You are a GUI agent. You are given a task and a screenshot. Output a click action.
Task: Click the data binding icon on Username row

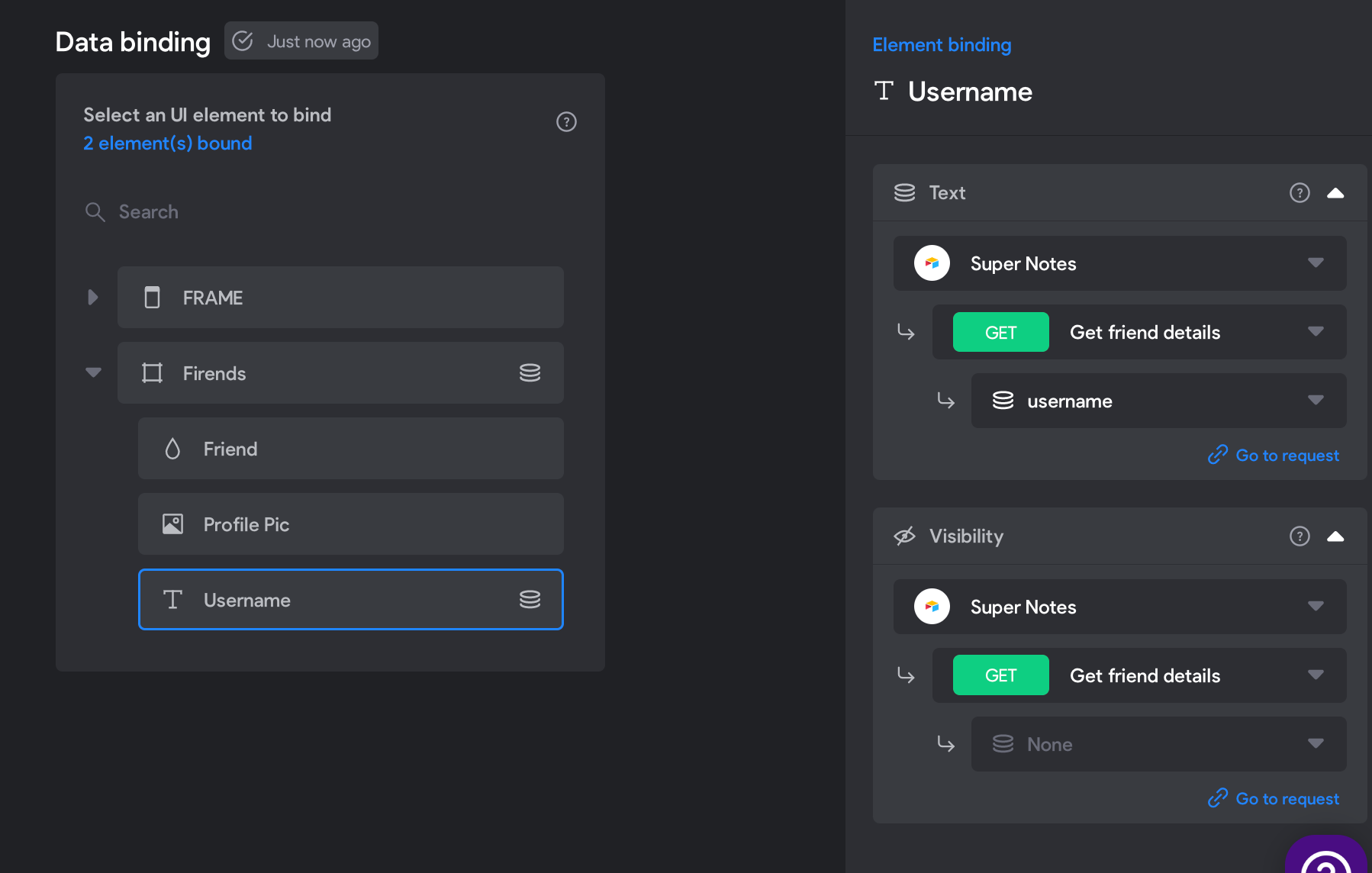(x=530, y=599)
